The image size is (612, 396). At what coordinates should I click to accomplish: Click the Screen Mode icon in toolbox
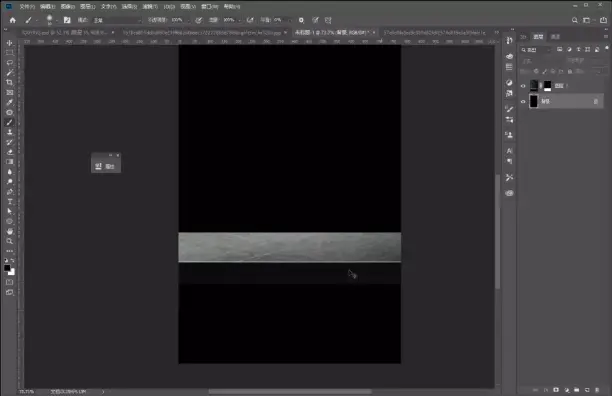pyautogui.click(x=10, y=292)
